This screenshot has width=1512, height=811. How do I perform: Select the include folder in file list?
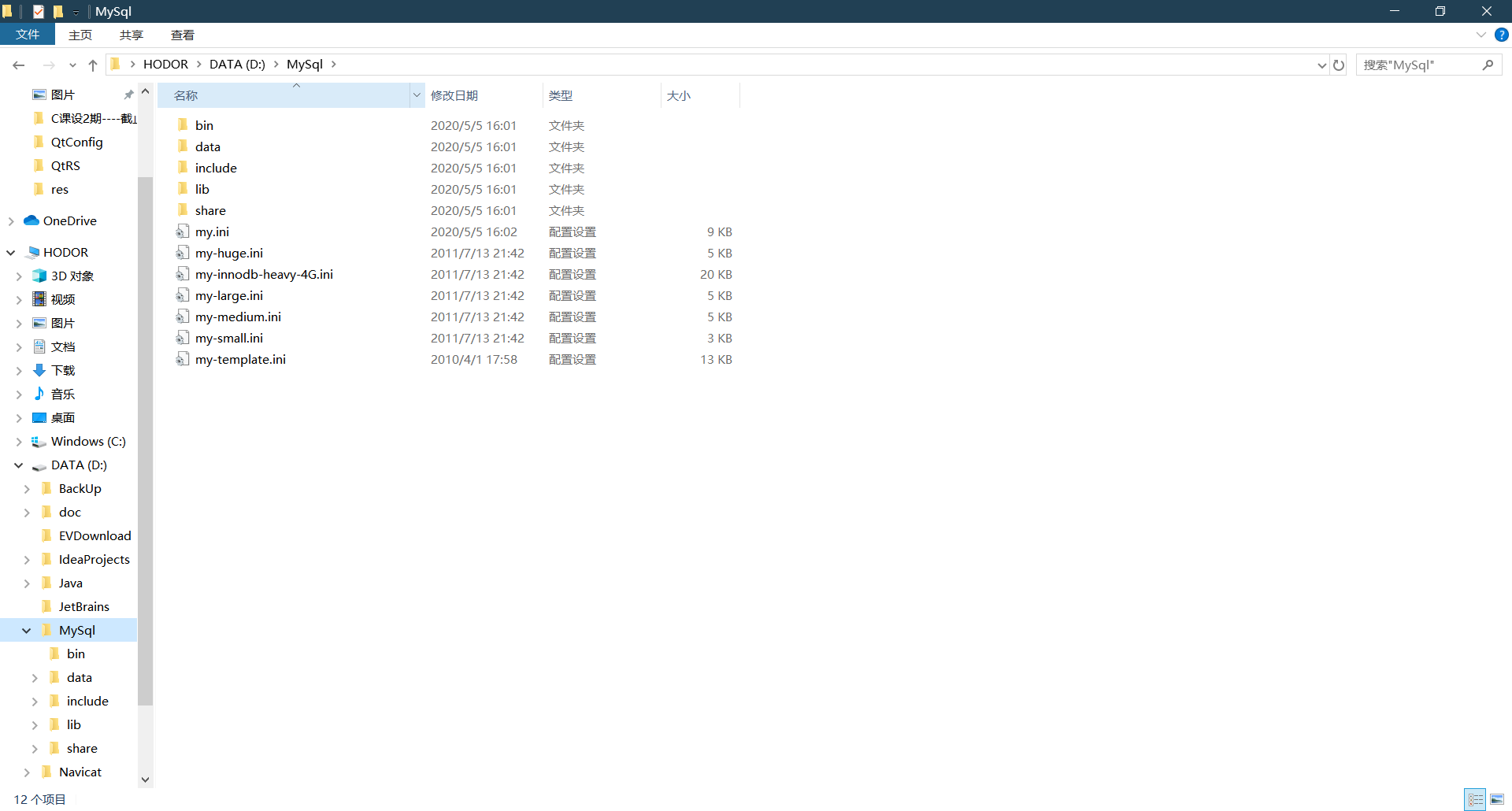point(216,168)
